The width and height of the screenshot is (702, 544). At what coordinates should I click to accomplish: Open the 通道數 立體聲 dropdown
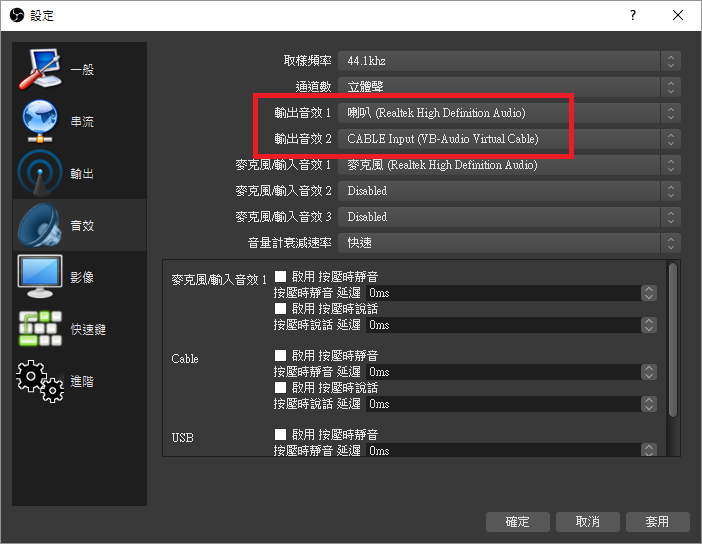[x=509, y=87]
